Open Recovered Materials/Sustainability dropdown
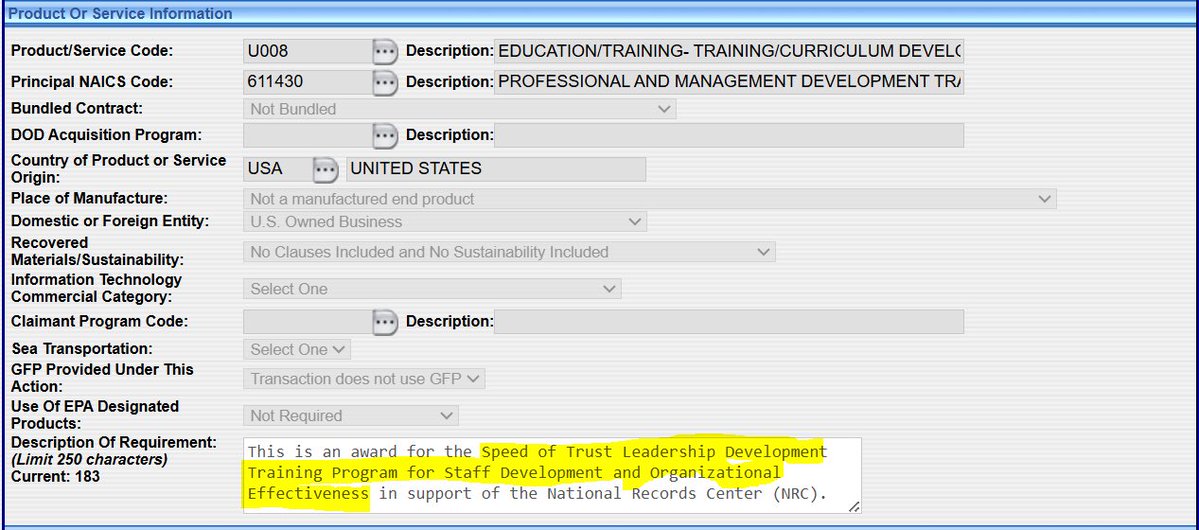 (x=509, y=252)
